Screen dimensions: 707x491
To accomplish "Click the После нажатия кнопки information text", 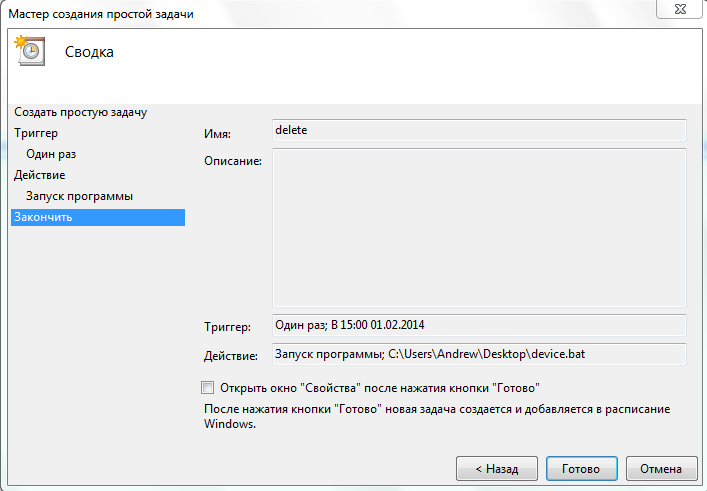I will pos(437,416).
